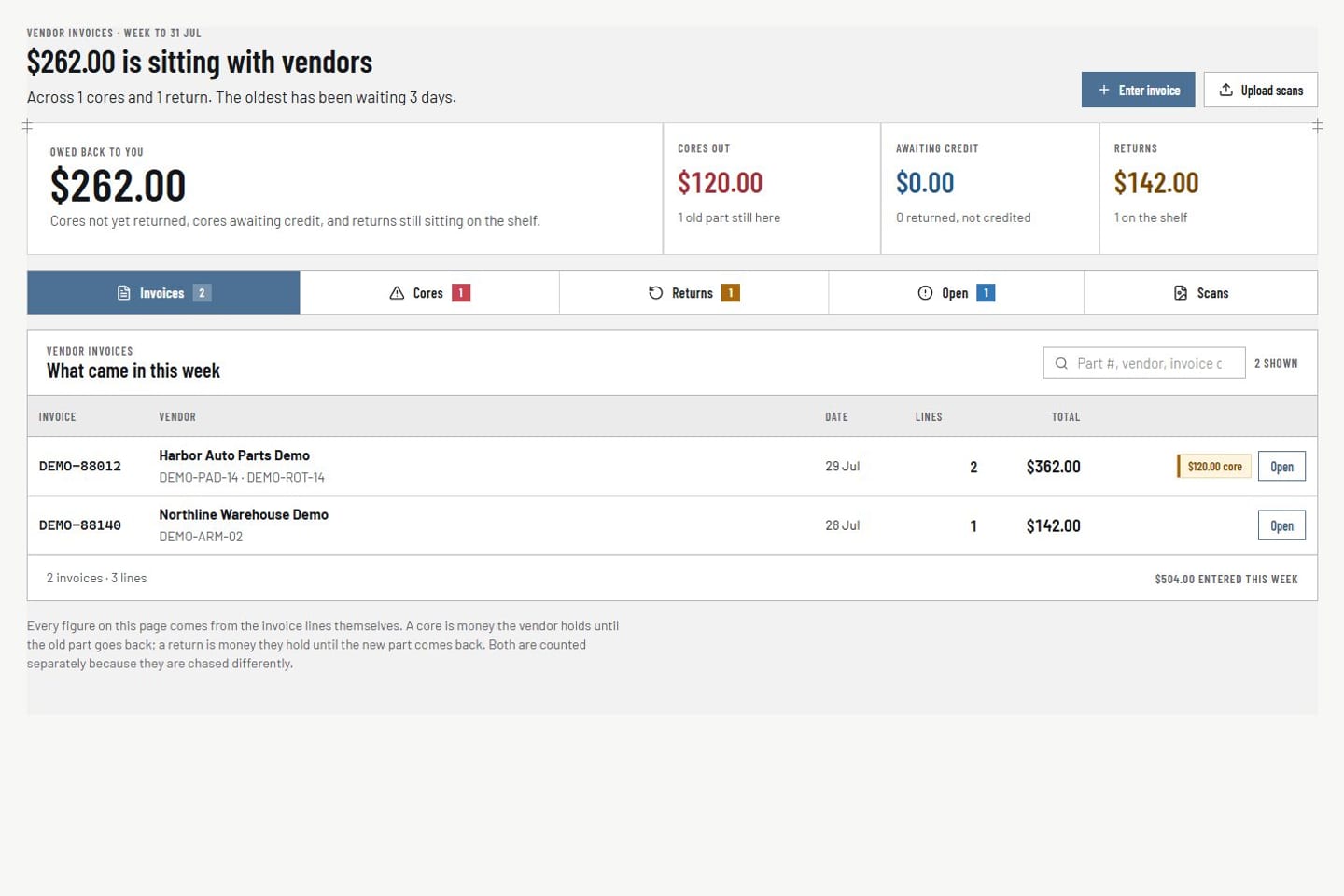This screenshot has height=896, width=1344.
Task: Click the scan file icon on Scans tab
Action: pos(1181,293)
